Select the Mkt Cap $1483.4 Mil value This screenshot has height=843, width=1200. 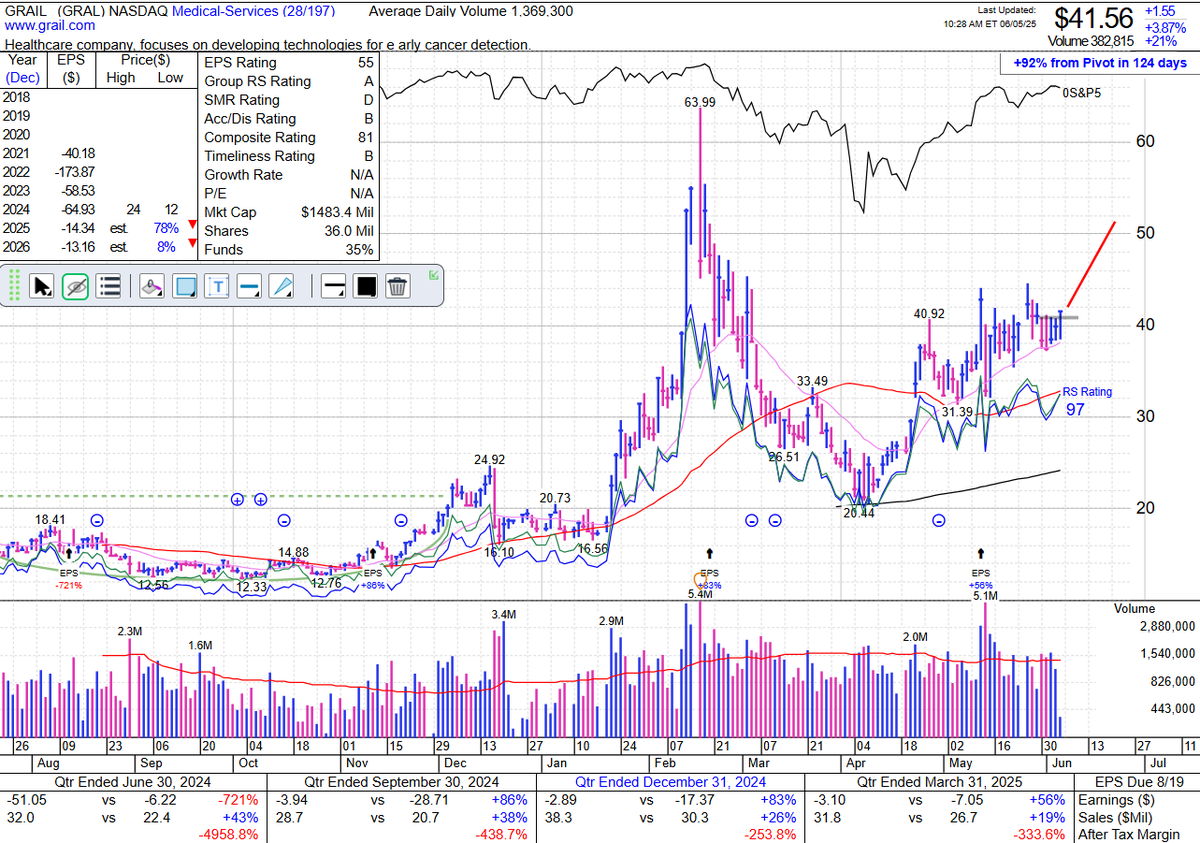[337, 212]
